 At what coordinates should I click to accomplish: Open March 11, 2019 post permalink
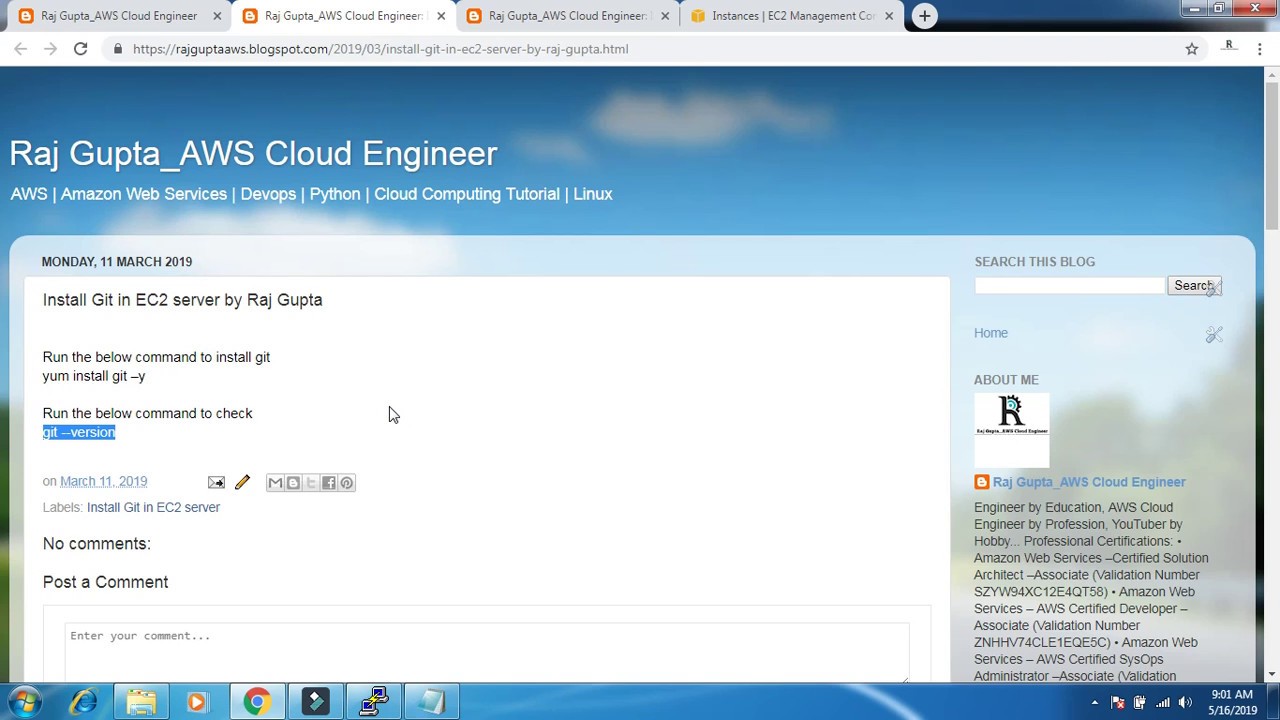[103, 481]
